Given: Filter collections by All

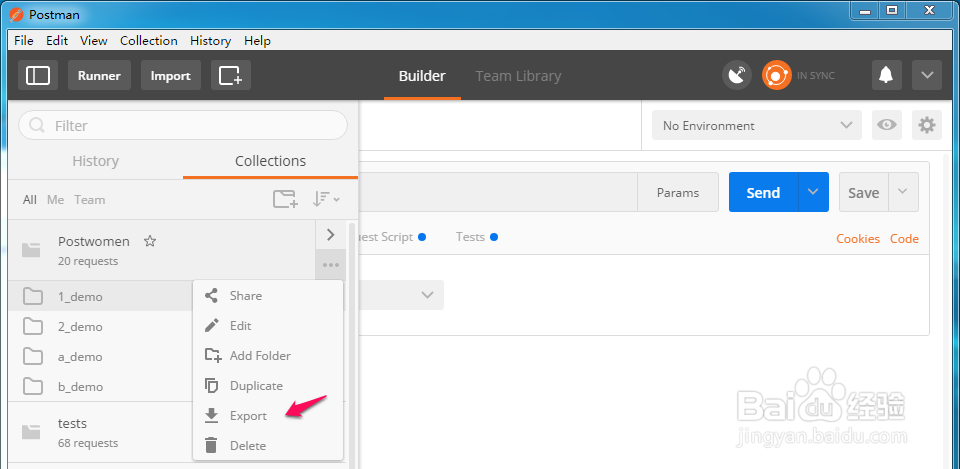Looking at the screenshot, I should [x=29, y=200].
